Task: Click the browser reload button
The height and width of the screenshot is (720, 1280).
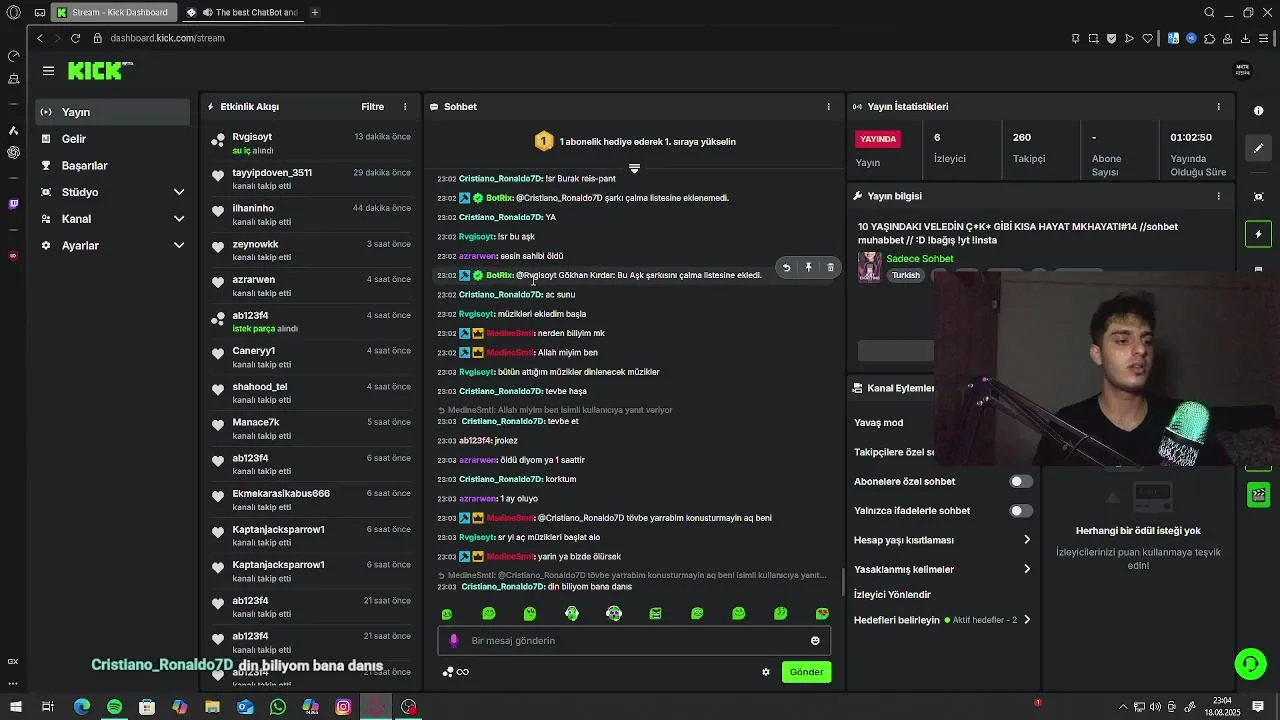Action: 75,38
